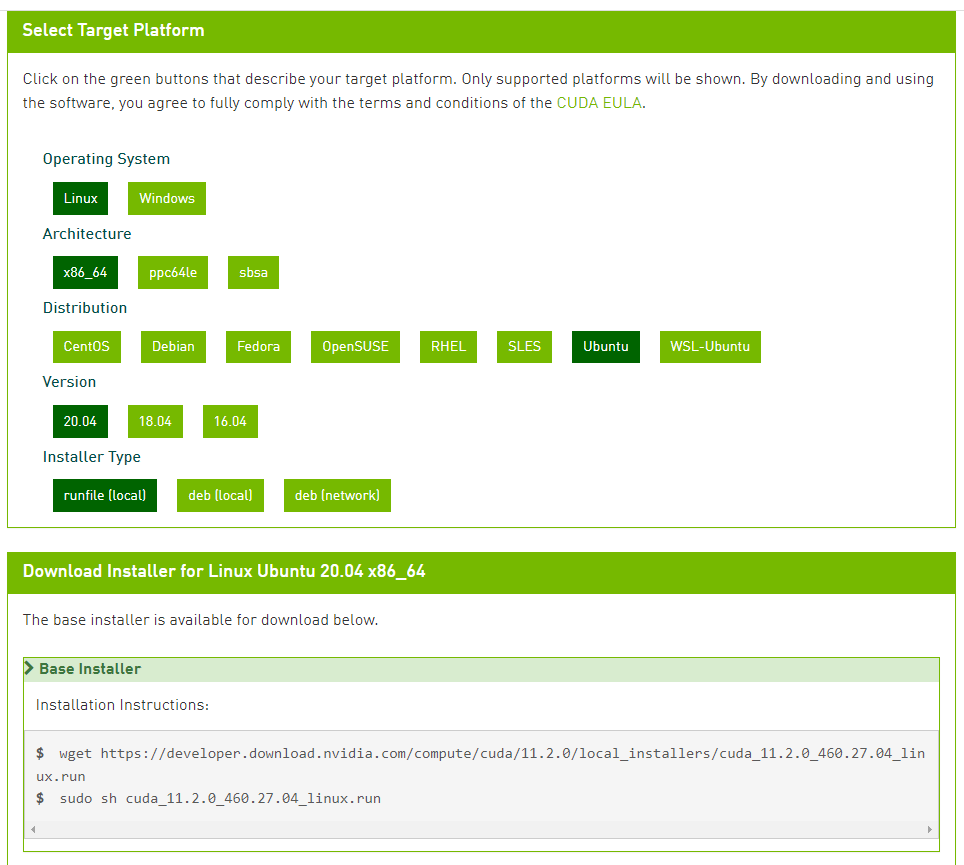This screenshot has height=865, width=964.
Task: Choose deb (local) installer type
Action: point(220,496)
